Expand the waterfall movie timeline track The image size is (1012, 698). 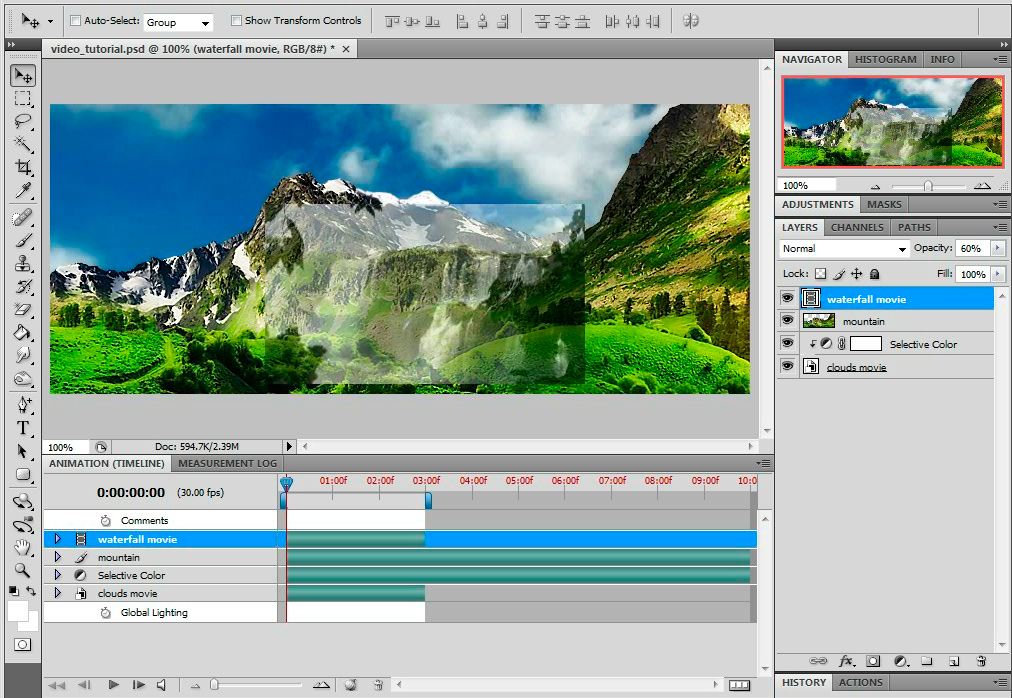(x=57, y=539)
